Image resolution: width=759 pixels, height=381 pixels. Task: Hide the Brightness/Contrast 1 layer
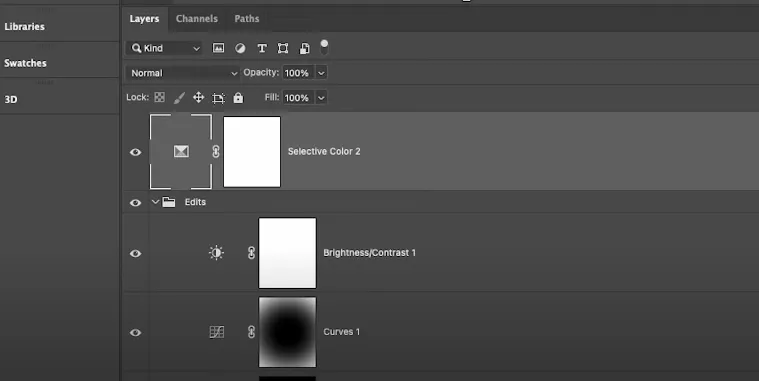tap(136, 253)
